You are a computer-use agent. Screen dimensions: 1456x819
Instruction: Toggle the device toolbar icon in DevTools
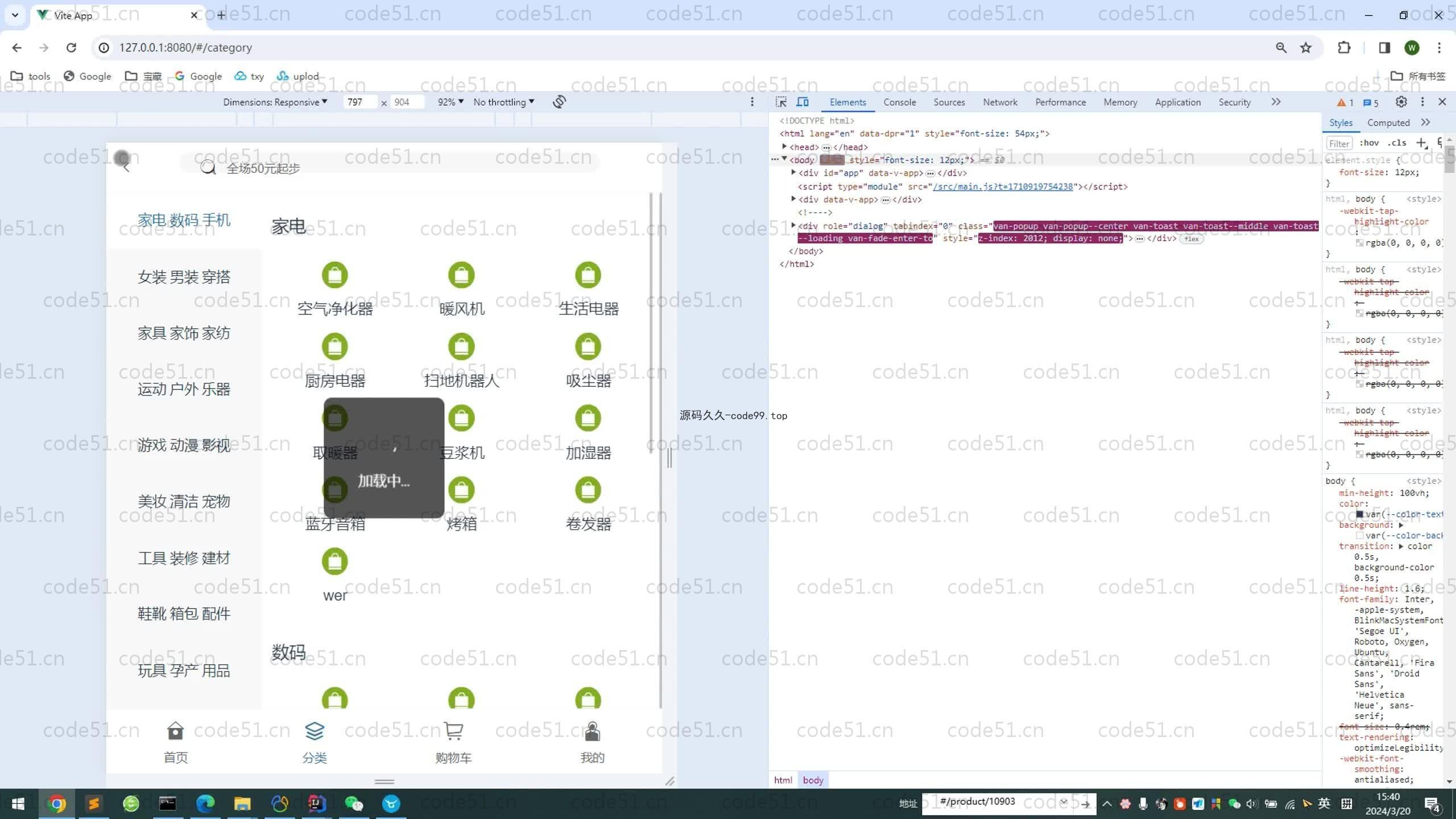pyautogui.click(x=803, y=102)
